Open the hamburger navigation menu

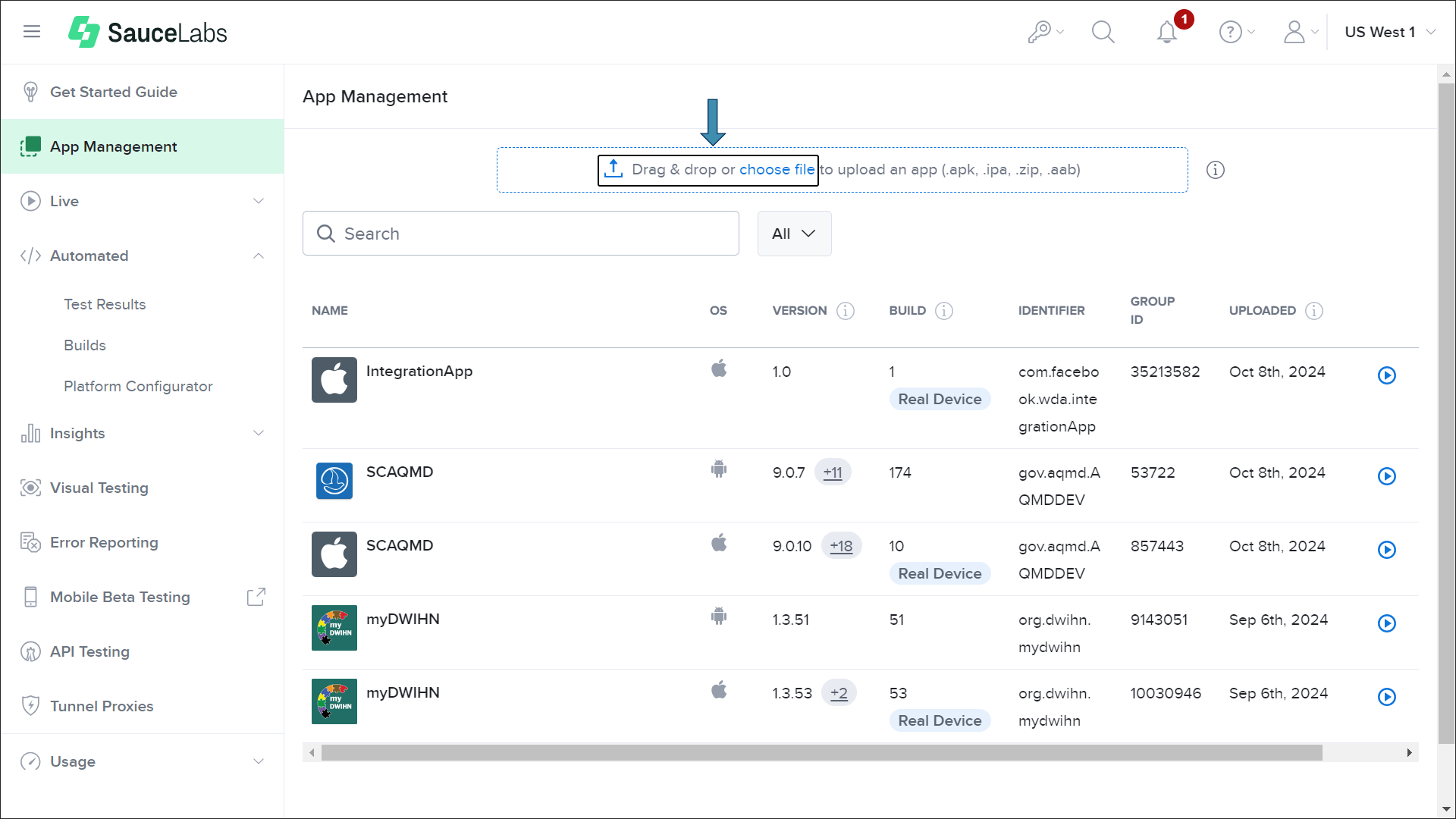pos(31,31)
